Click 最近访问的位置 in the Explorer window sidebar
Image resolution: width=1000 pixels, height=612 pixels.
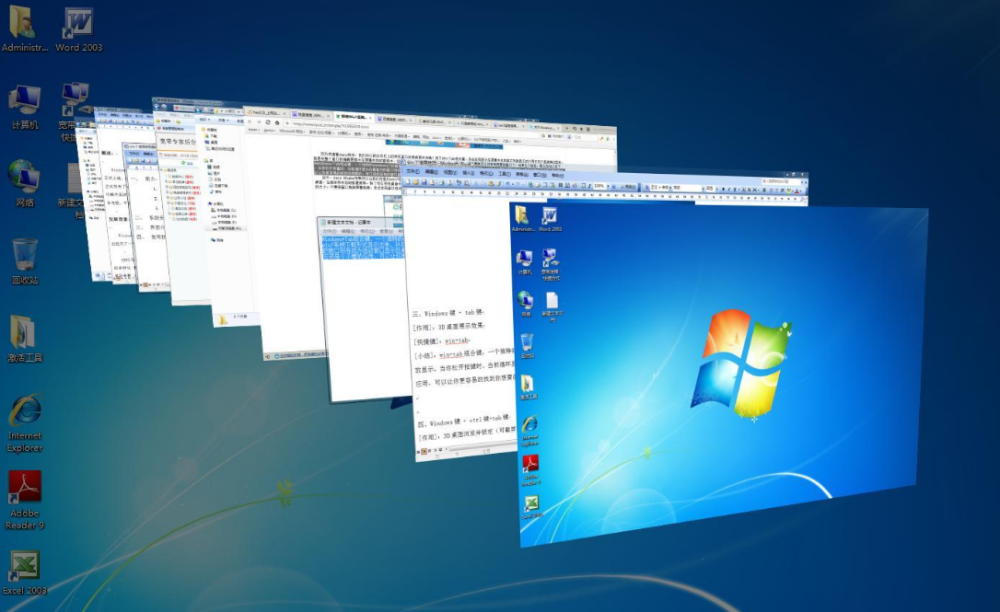pyautogui.click(x=222, y=149)
